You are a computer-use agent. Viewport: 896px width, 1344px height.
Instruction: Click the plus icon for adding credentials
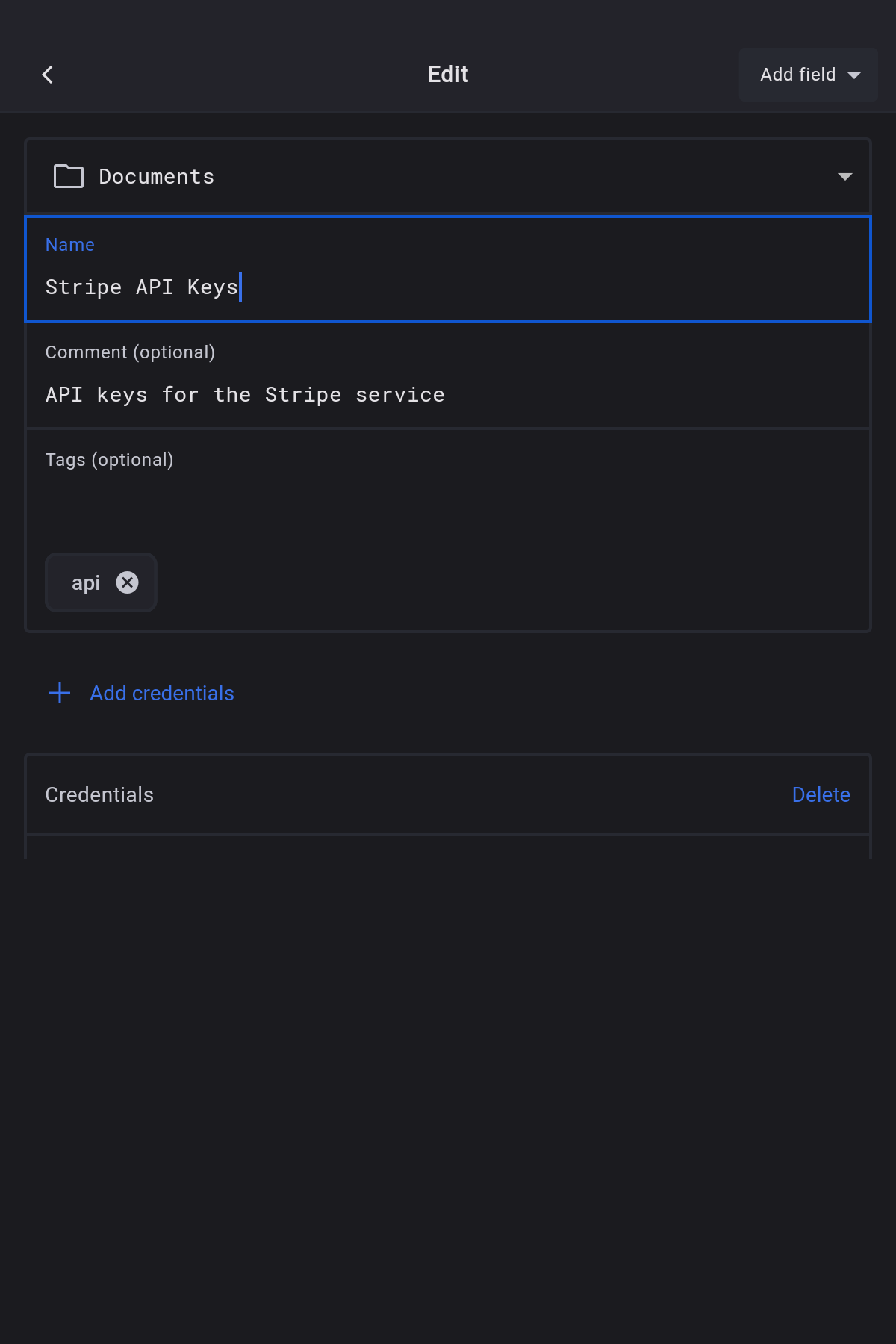pyautogui.click(x=60, y=693)
